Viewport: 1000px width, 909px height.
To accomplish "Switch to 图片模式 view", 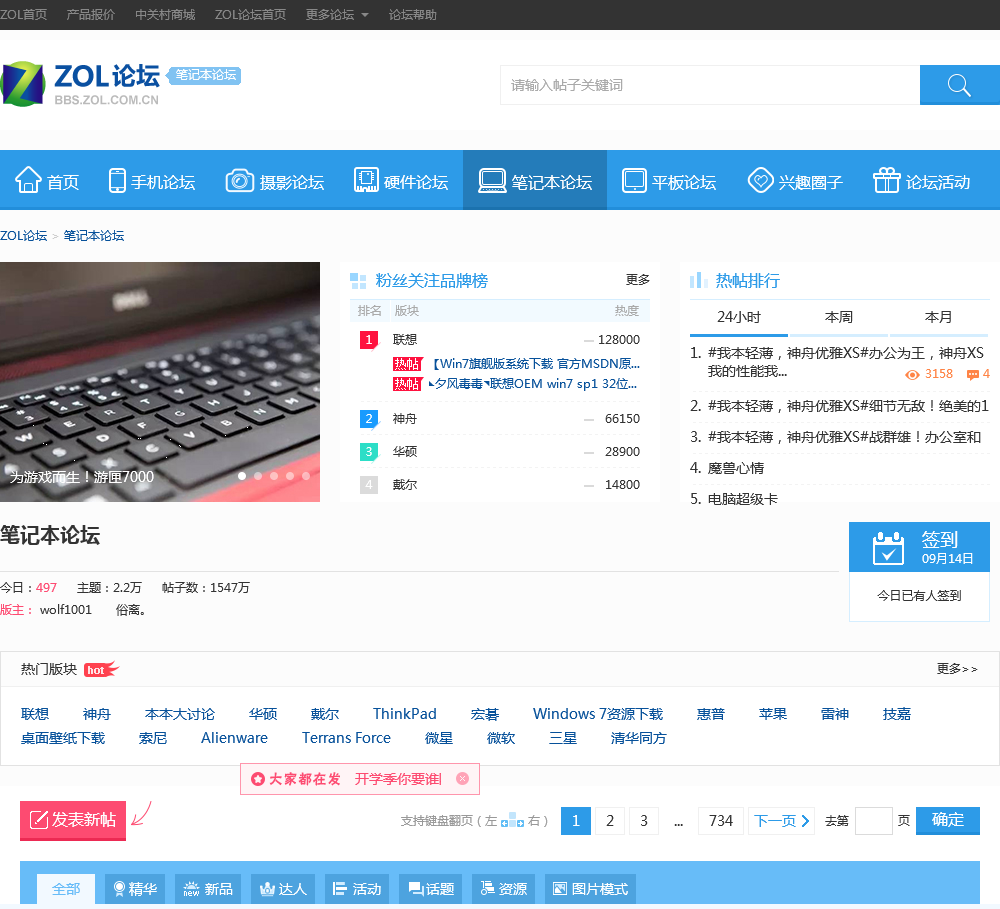I will tap(591, 889).
